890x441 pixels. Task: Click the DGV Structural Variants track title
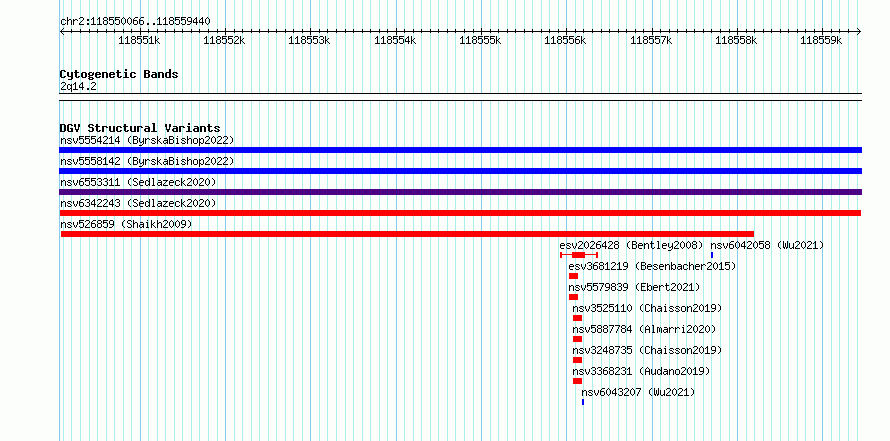[140, 128]
